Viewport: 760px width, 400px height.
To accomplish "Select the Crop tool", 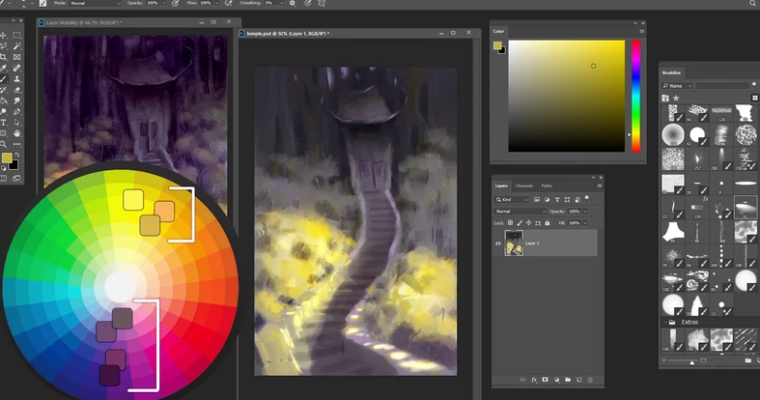I will [3, 57].
